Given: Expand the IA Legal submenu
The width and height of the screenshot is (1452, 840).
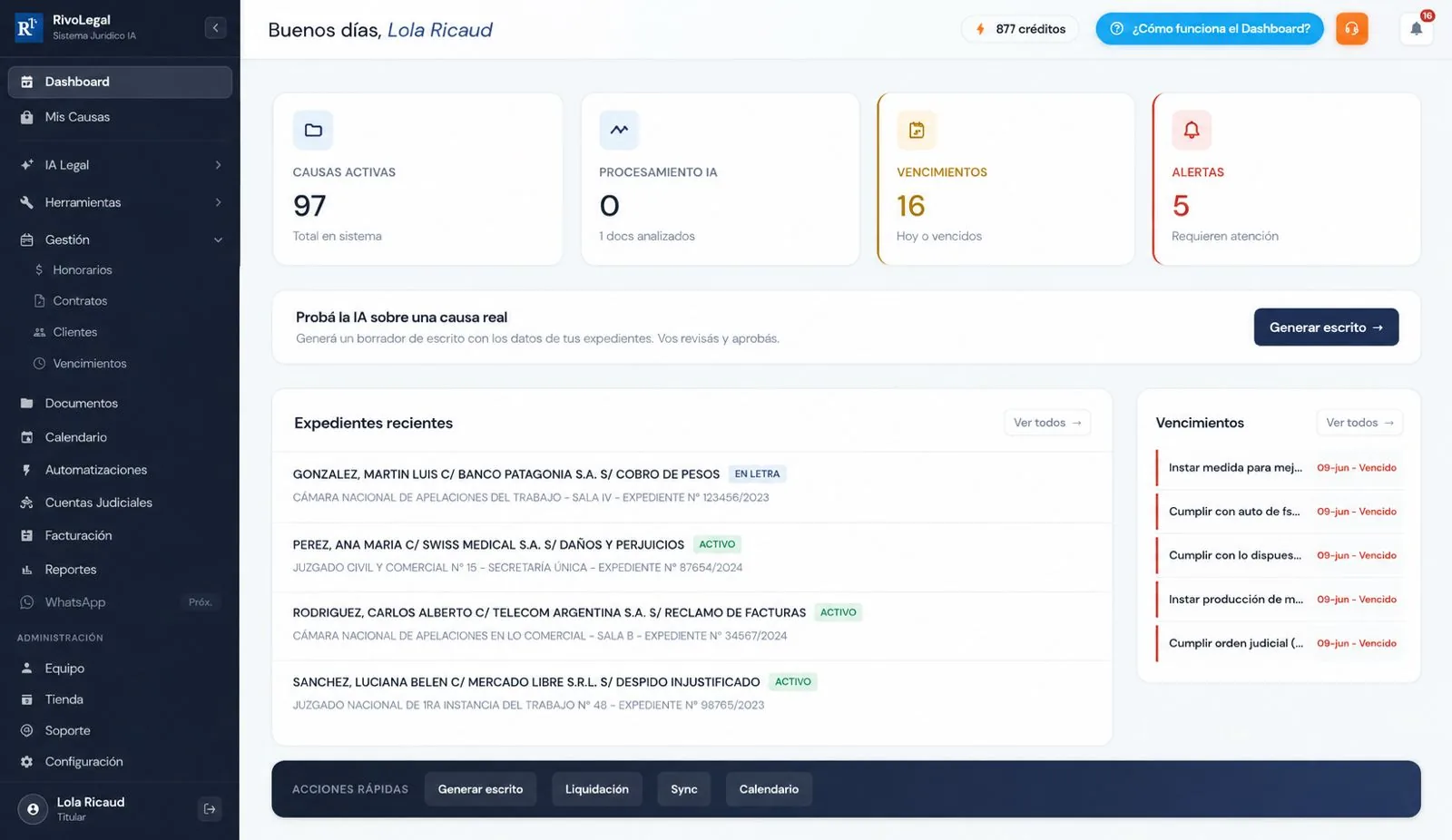Looking at the screenshot, I should point(120,165).
